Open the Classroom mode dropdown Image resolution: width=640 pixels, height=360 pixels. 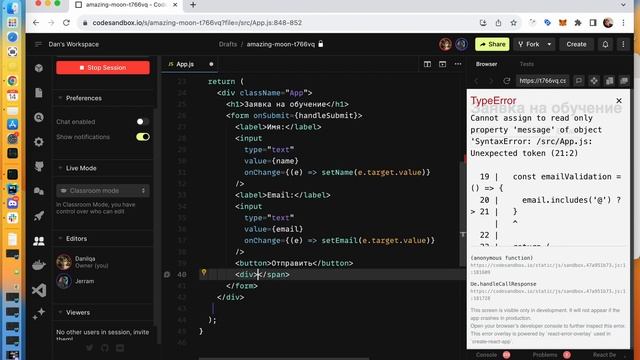103,191
